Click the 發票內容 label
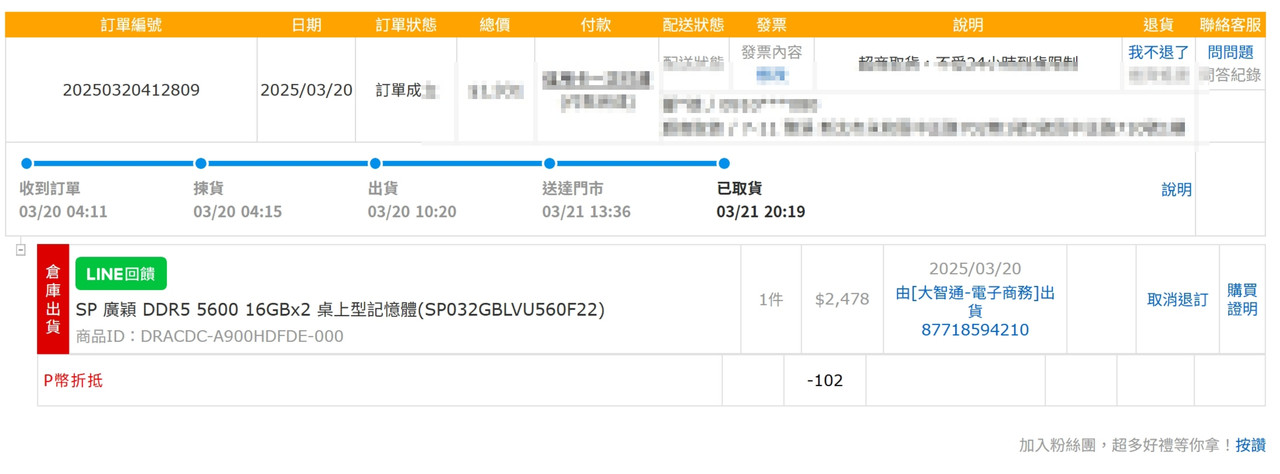The image size is (1280, 474). click(x=771, y=52)
